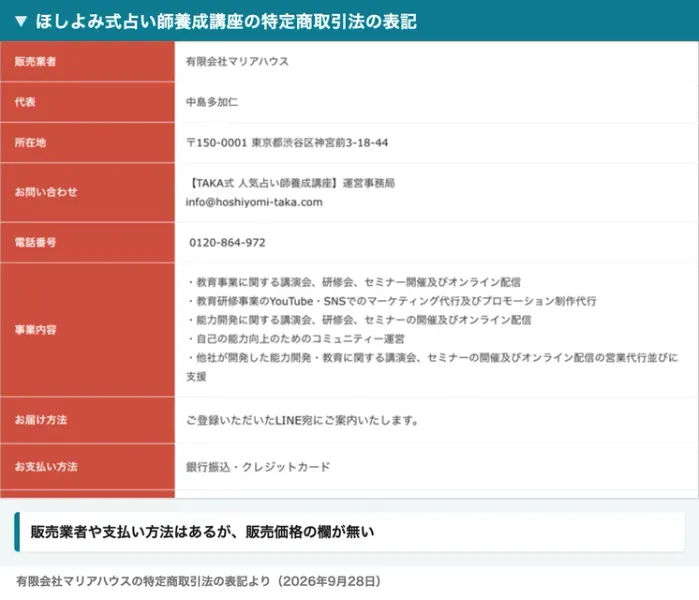The width and height of the screenshot is (699, 600).
Task: Click the heading ほしよみ式占い師養成講座の特定商取引法の表記
Action: click(x=226, y=21)
